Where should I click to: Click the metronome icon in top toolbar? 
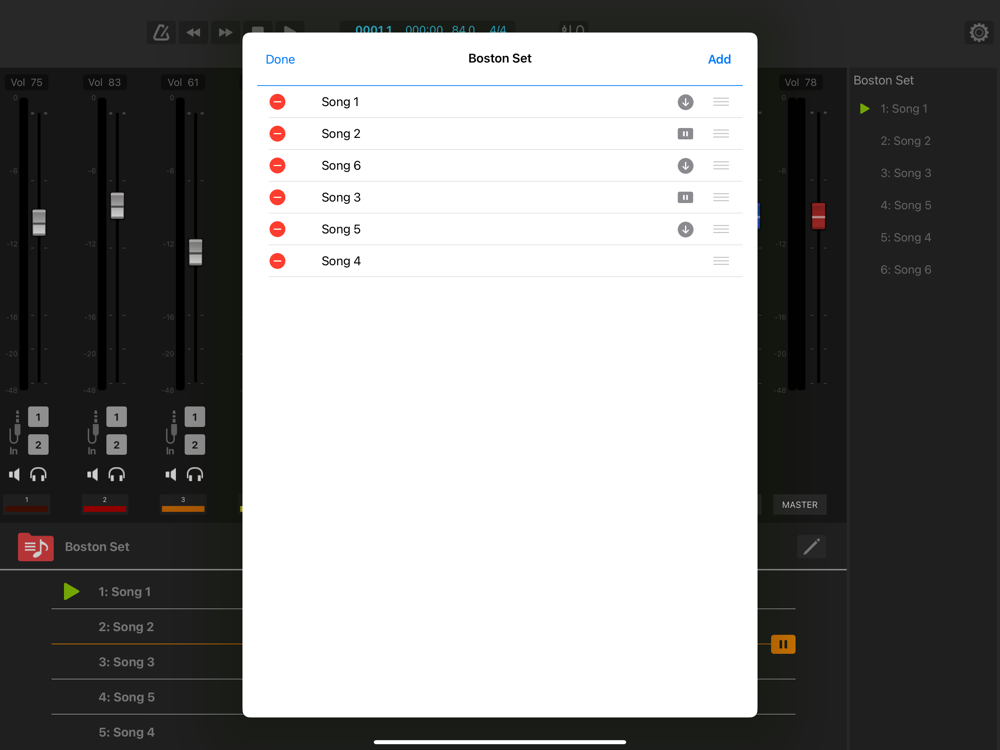[x=161, y=33]
